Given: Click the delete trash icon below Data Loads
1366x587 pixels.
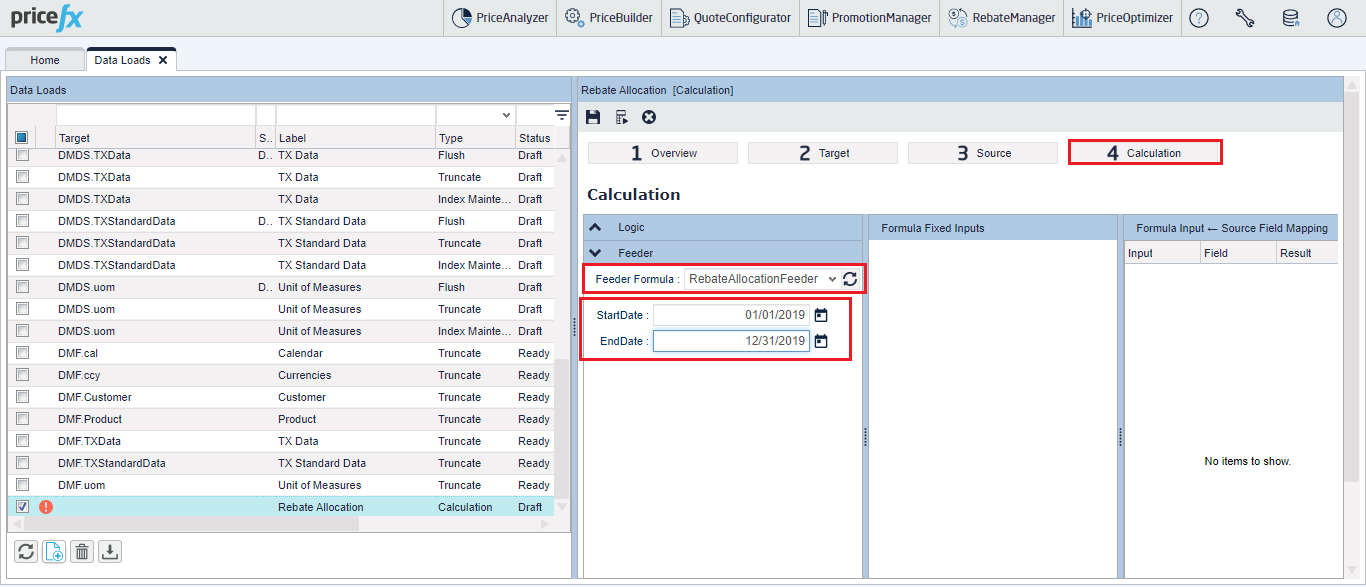Looking at the screenshot, I should pyautogui.click(x=83, y=551).
